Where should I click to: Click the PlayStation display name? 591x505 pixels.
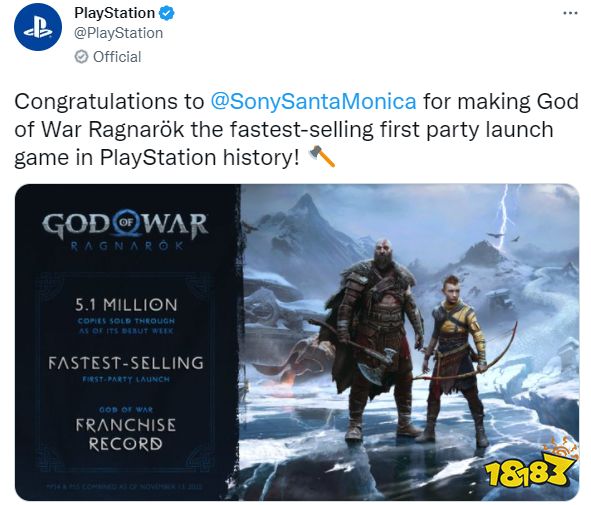click(115, 13)
